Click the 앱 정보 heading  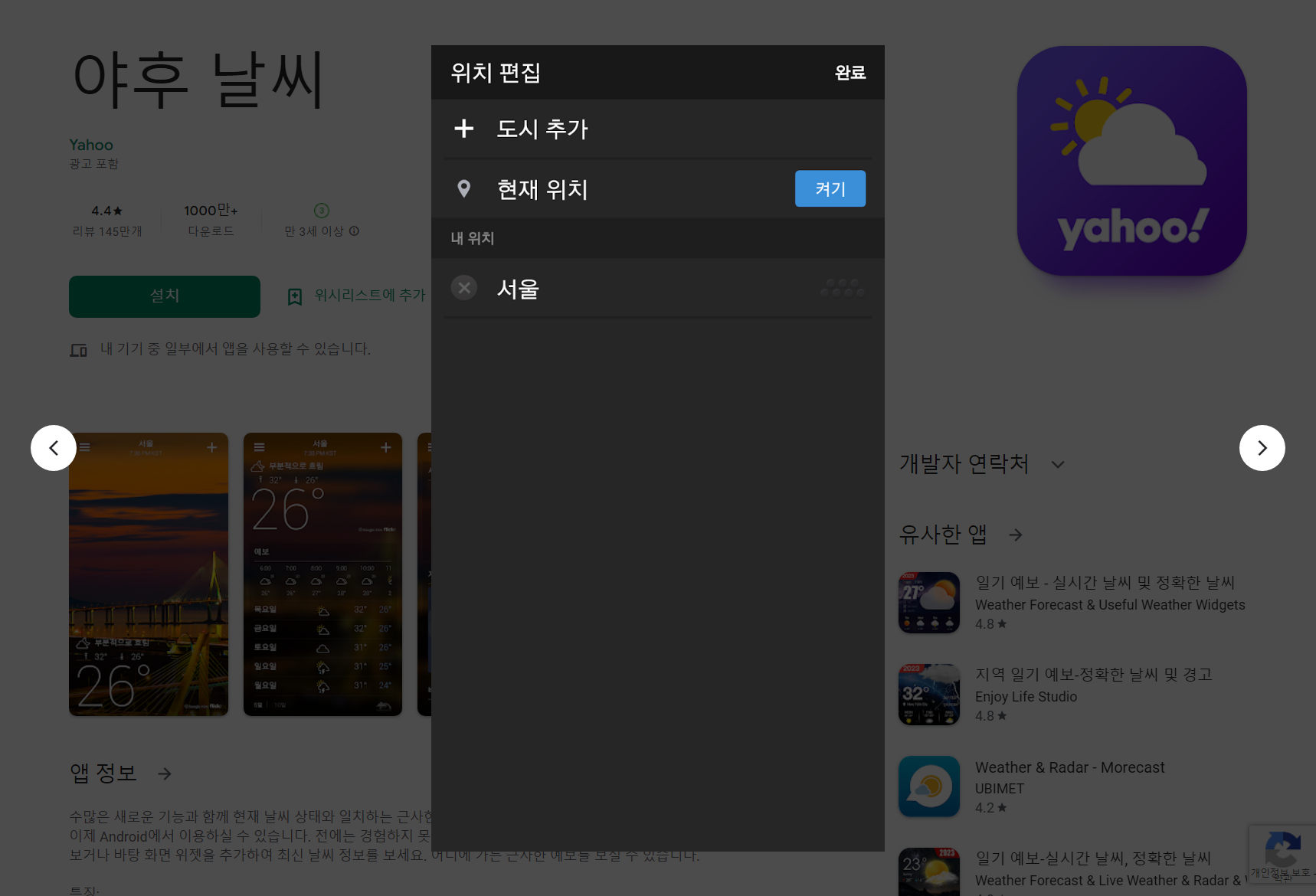103,773
